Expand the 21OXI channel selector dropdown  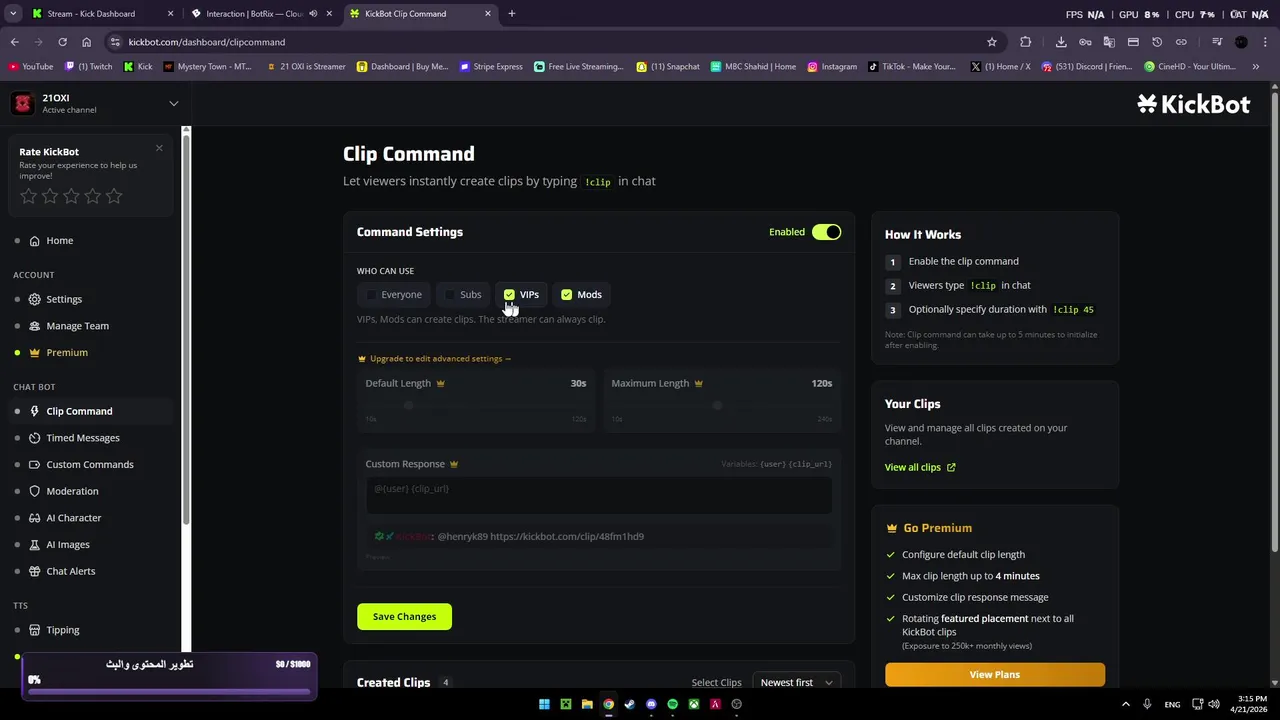(x=173, y=103)
